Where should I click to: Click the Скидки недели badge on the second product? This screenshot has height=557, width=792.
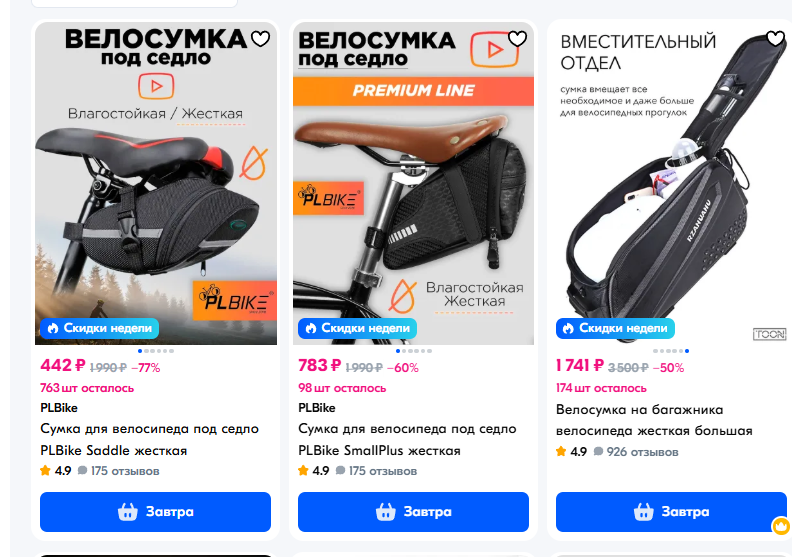point(358,328)
